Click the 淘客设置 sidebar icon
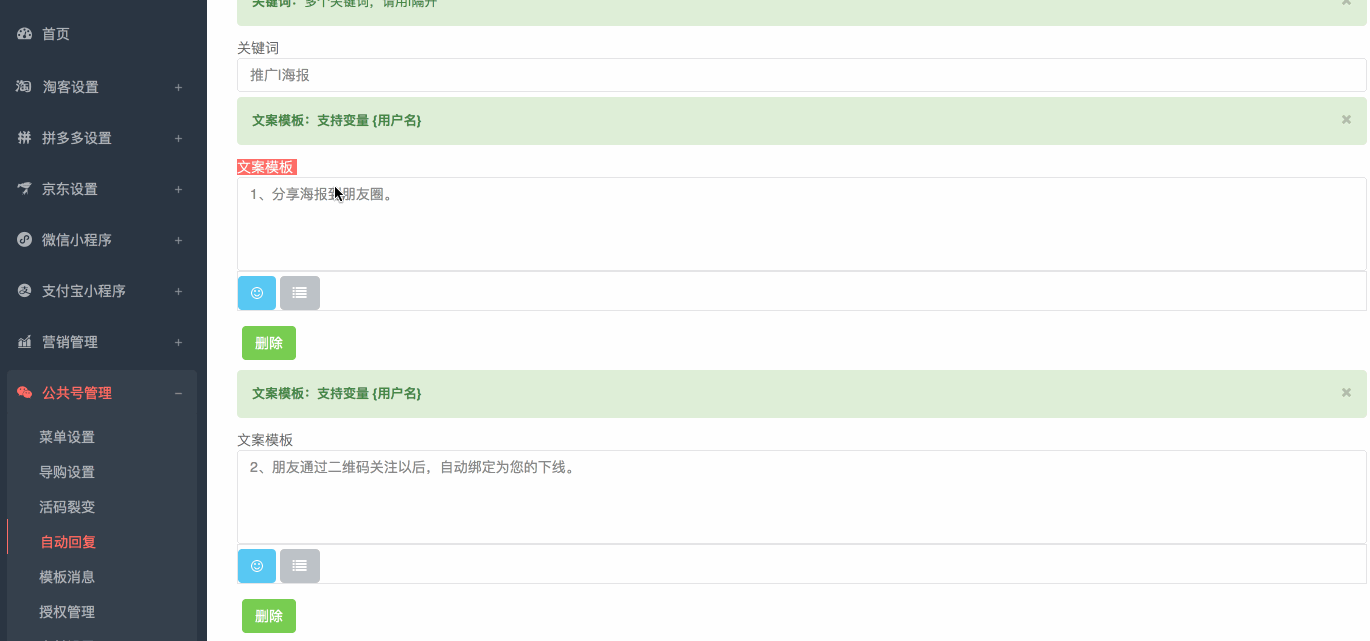The height and width of the screenshot is (641, 1370). [x=25, y=87]
